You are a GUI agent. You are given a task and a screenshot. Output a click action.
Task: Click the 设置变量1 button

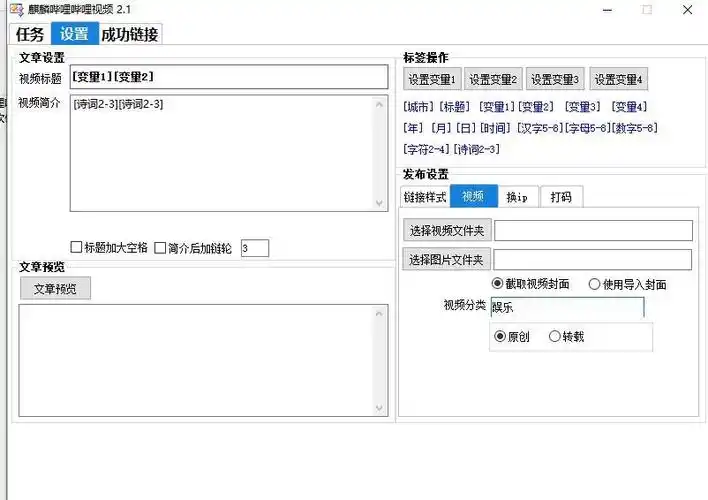coord(432,79)
